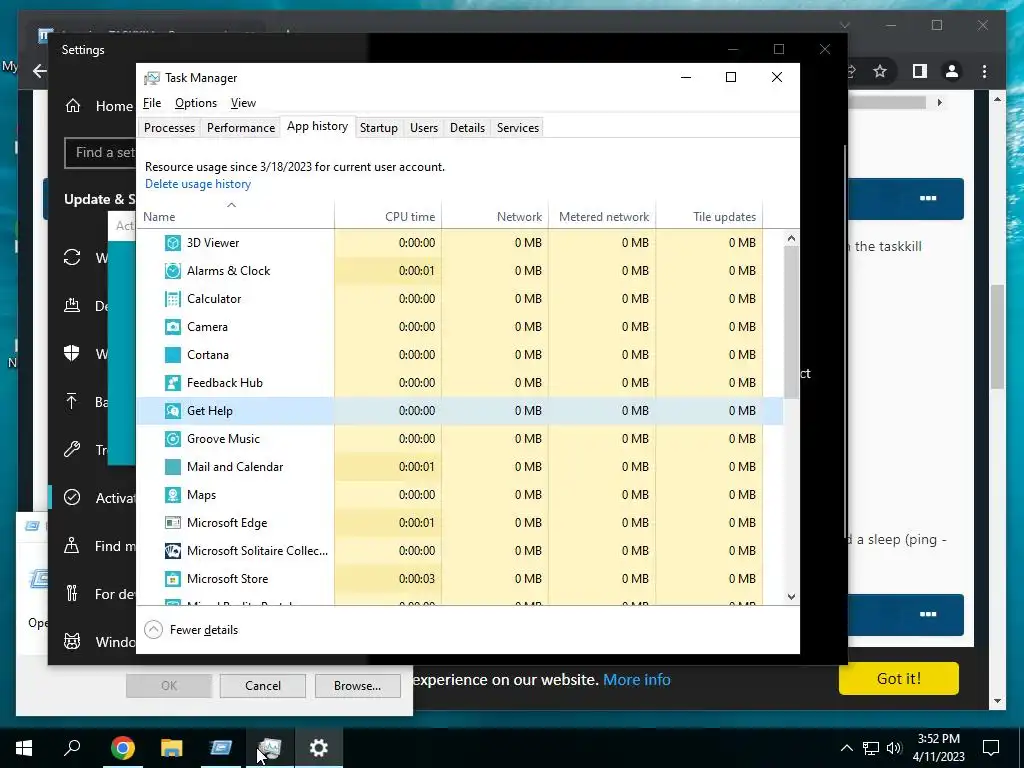The image size is (1024, 768).
Task: Click the Microsoft Solitaire Collection icon
Action: click(x=172, y=551)
